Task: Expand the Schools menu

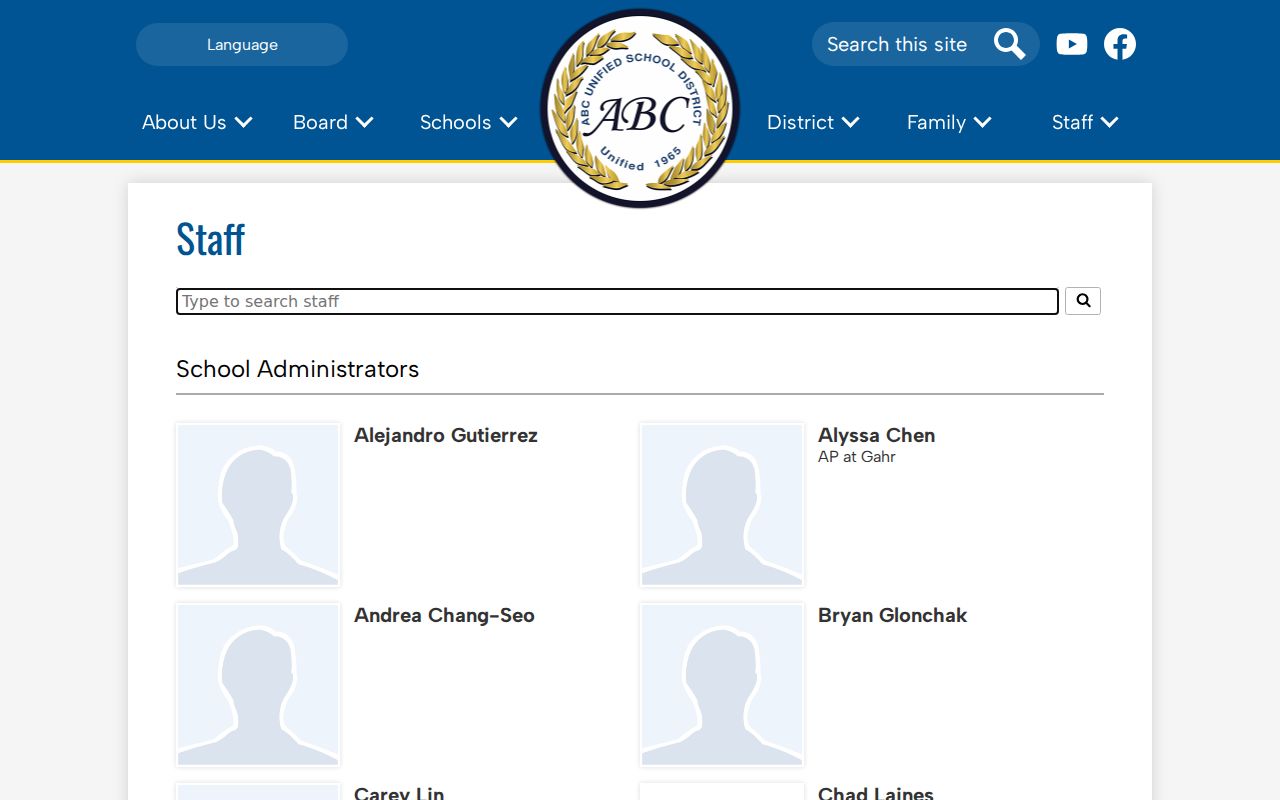Action: [x=469, y=122]
